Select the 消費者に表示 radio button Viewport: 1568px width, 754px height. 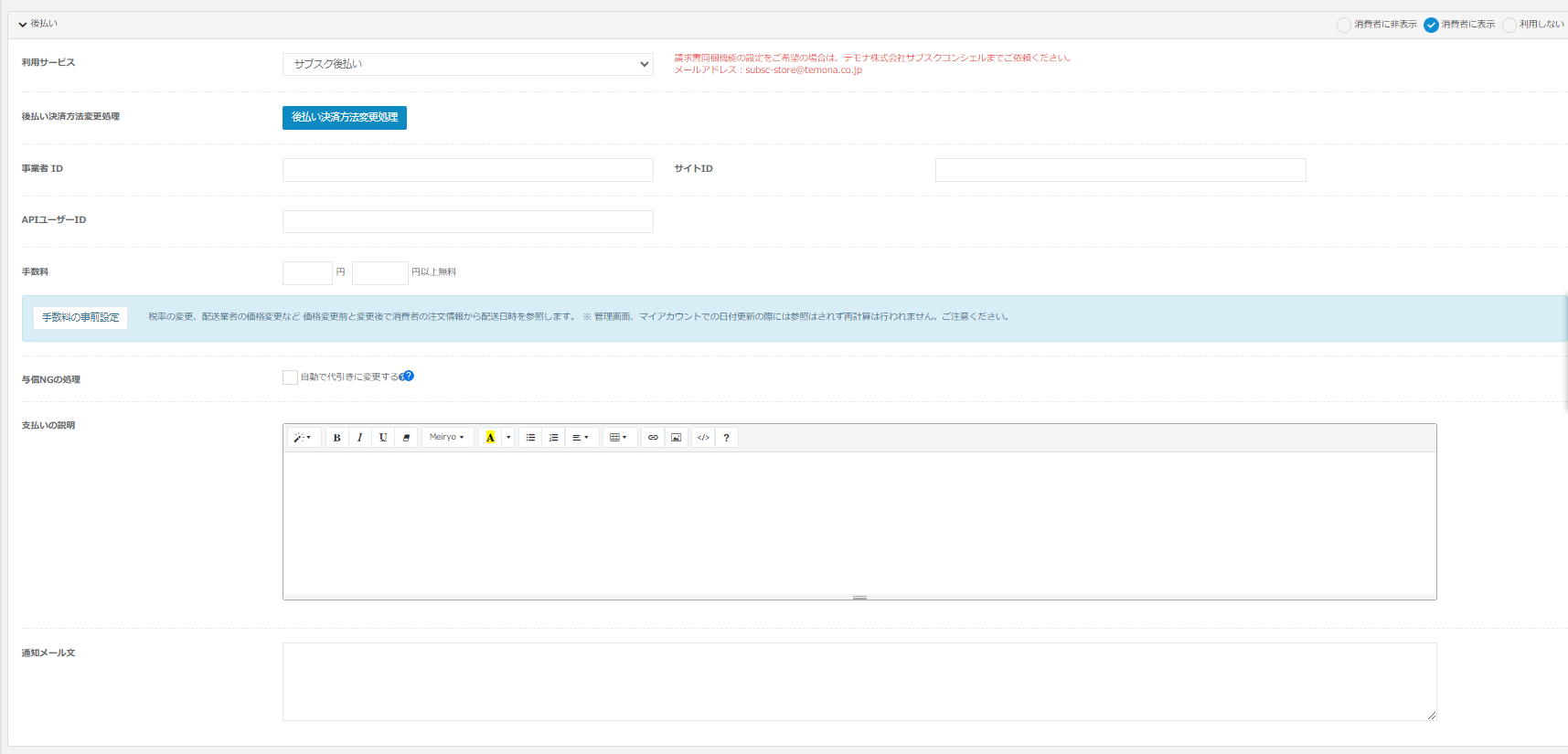click(x=1431, y=25)
